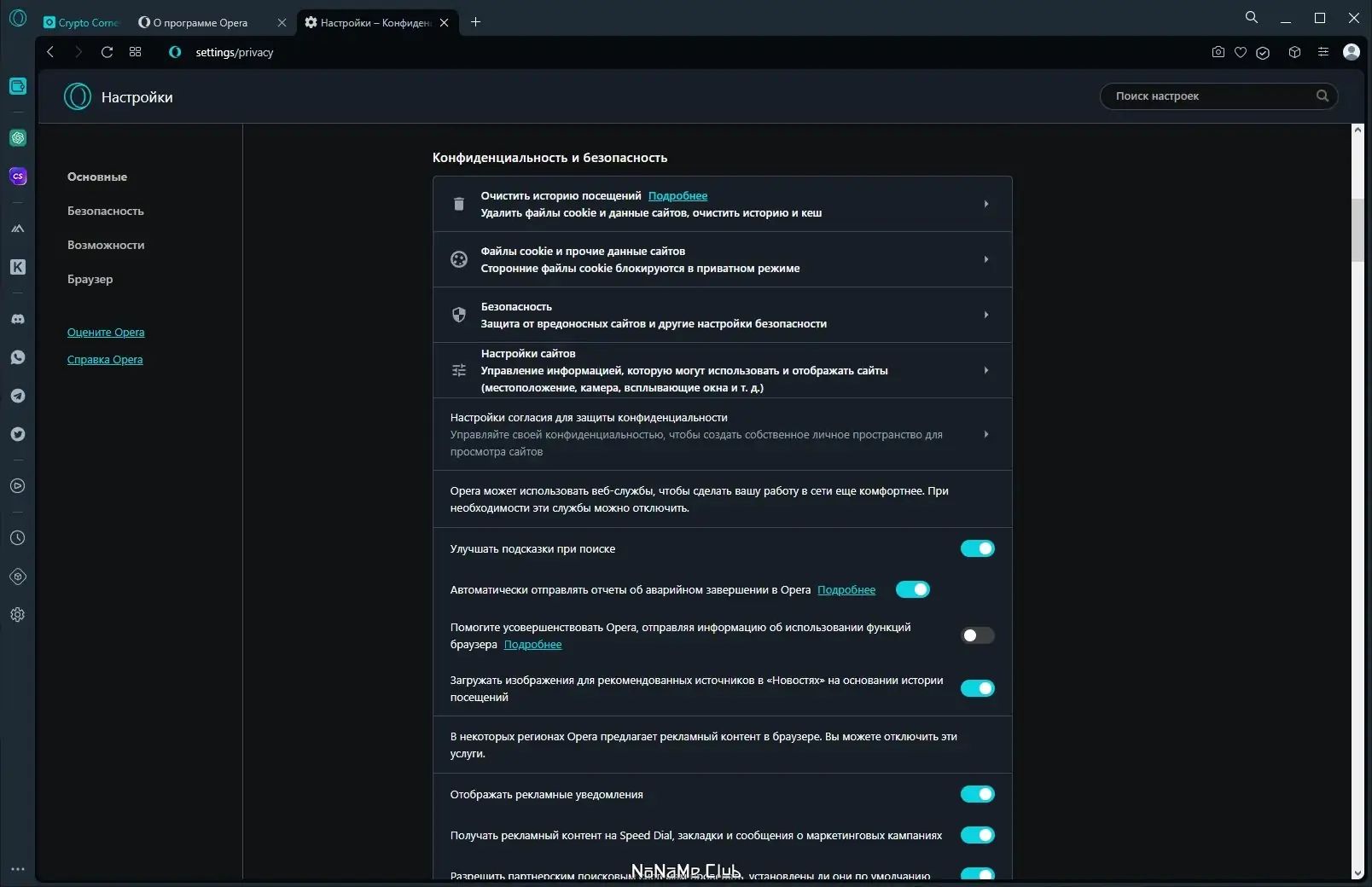Disable "Улучшать подсказки при поиске" toggle
Image resolution: width=1372 pixels, height=887 pixels.
click(x=977, y=548)
